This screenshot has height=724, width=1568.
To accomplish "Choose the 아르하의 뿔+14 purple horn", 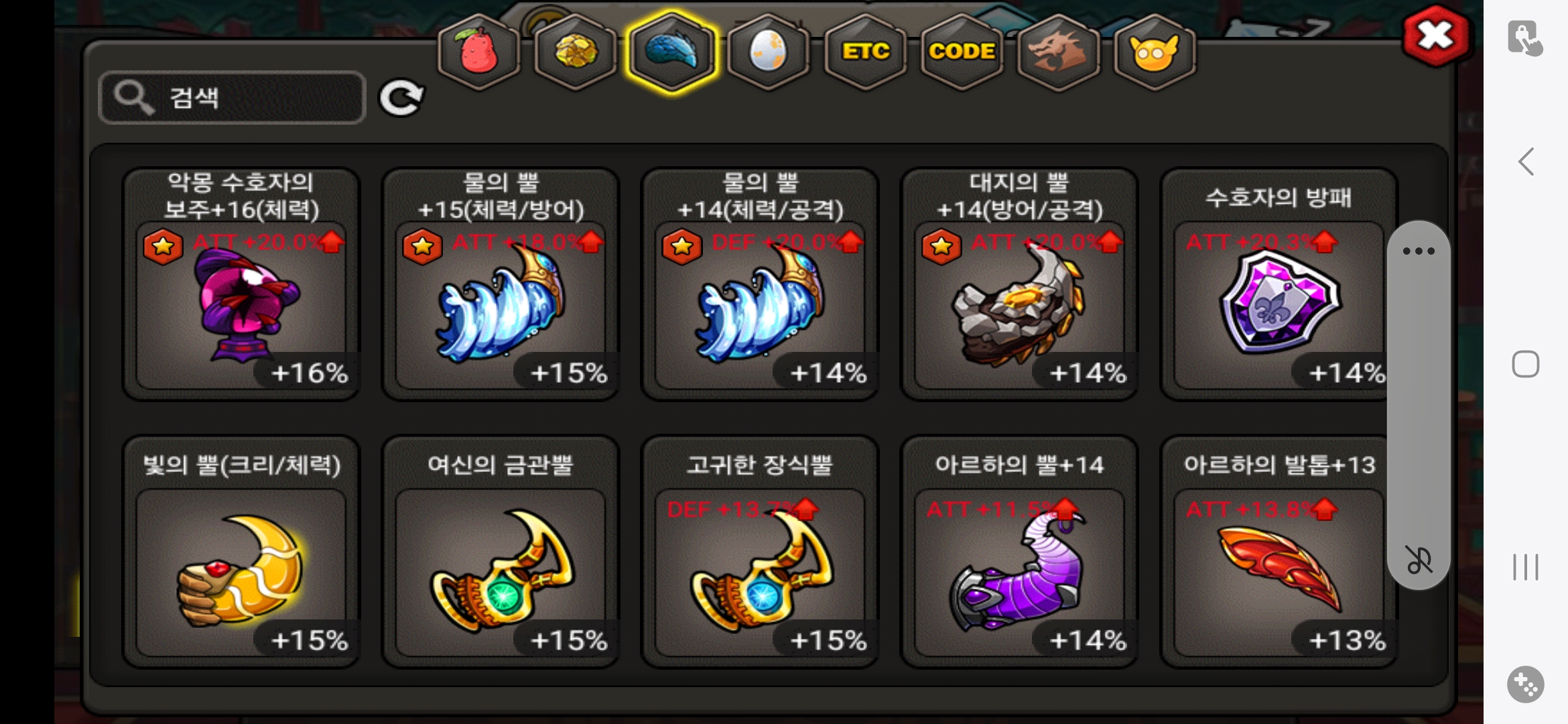I will click(x=1019, y=552).
